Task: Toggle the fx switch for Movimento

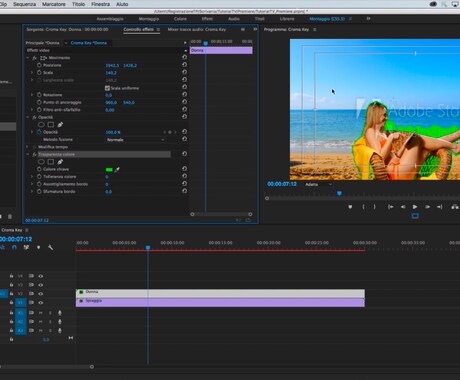Action: pos(34,58)
